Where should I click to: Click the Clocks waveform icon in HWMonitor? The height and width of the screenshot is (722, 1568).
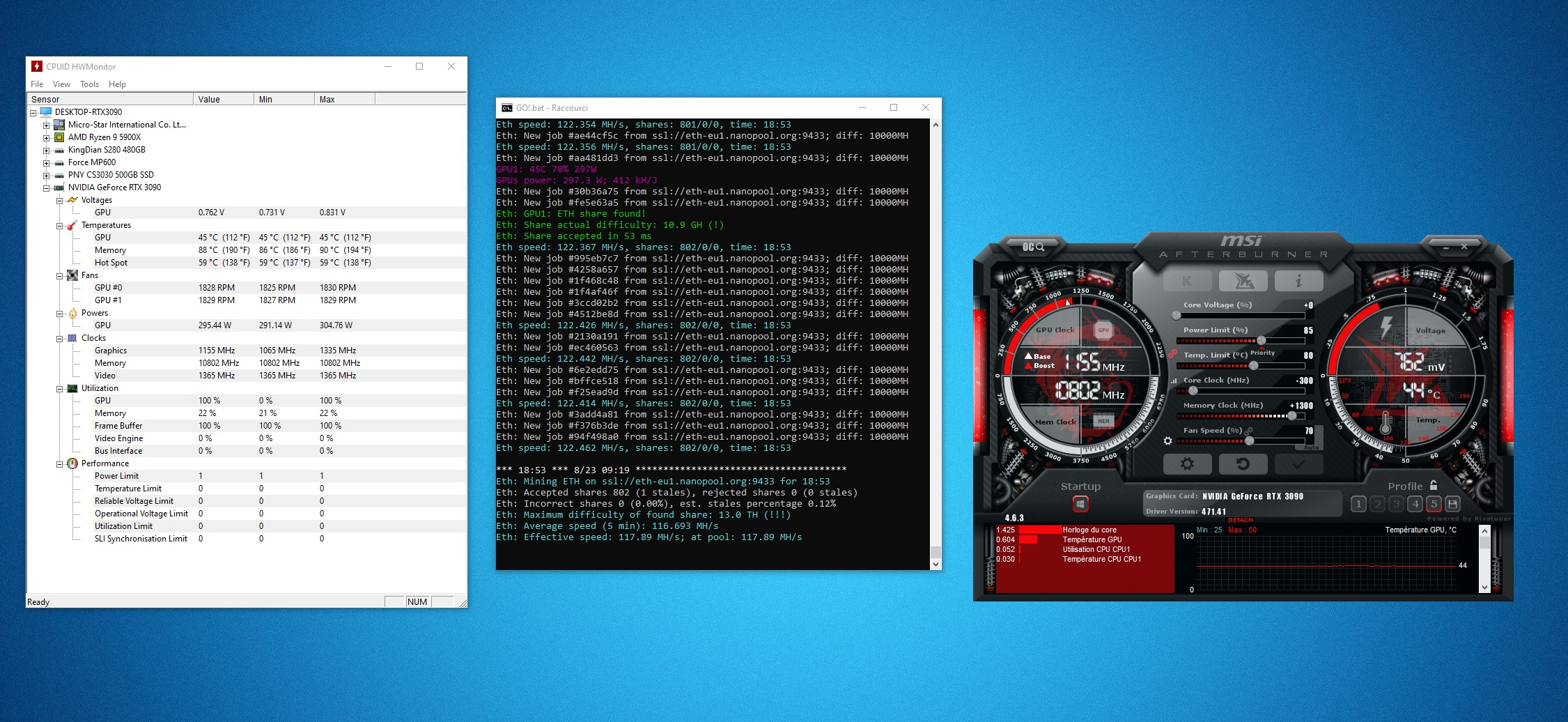(72, 338)
